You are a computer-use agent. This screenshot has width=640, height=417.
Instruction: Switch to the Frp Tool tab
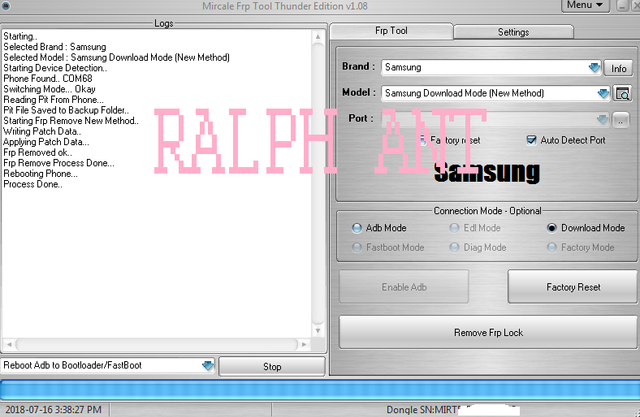click(391, 31)
